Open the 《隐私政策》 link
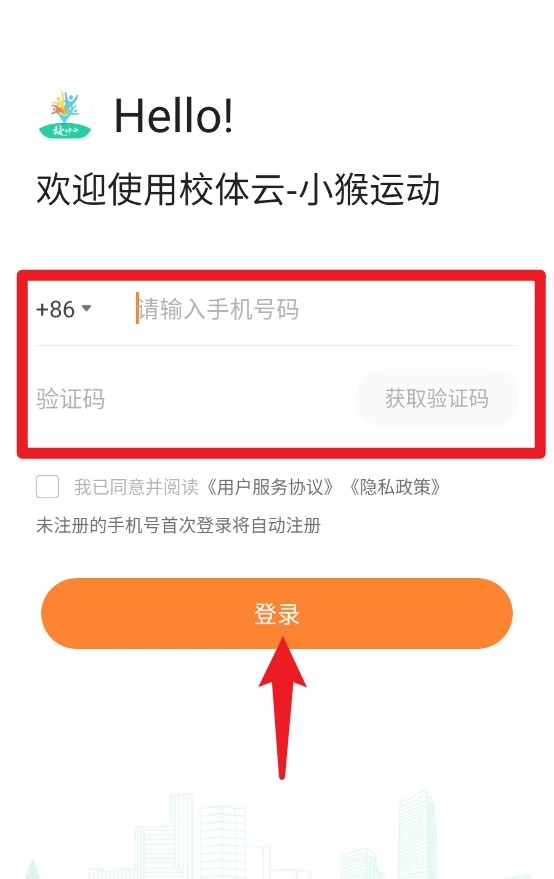Screen dimensions: 554x879 [395, 487]
